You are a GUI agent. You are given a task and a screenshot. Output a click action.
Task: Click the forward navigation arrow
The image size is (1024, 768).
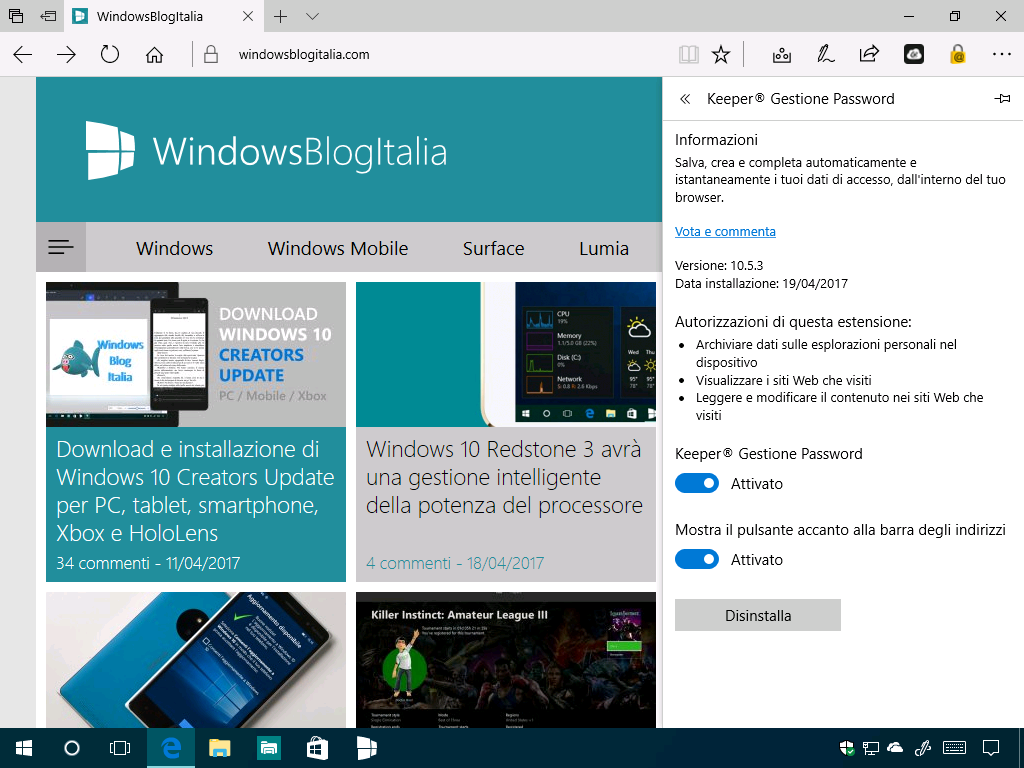point(66,54)
